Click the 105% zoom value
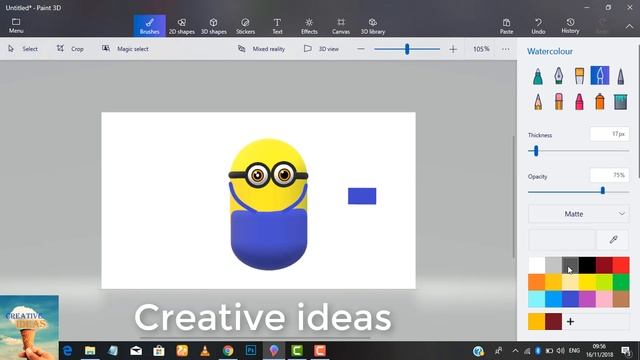The width and height of the screenshot is (640, 360). click(x=481, y=49)
